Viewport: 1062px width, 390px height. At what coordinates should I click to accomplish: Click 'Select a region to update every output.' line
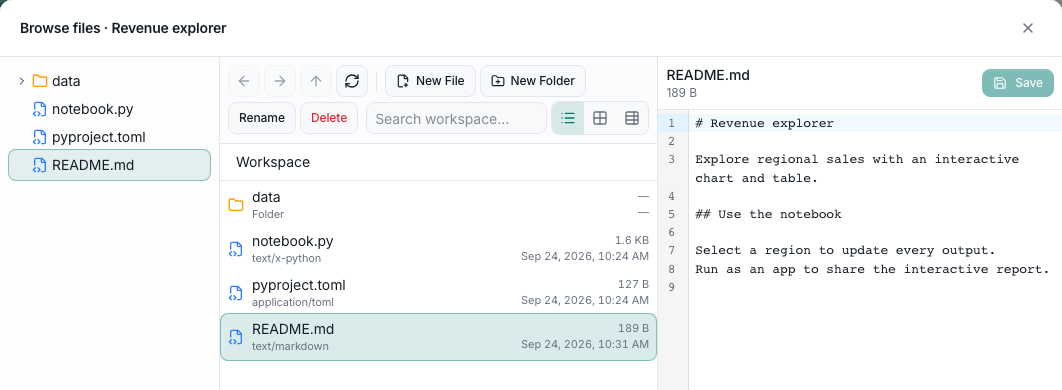(845, 251)
